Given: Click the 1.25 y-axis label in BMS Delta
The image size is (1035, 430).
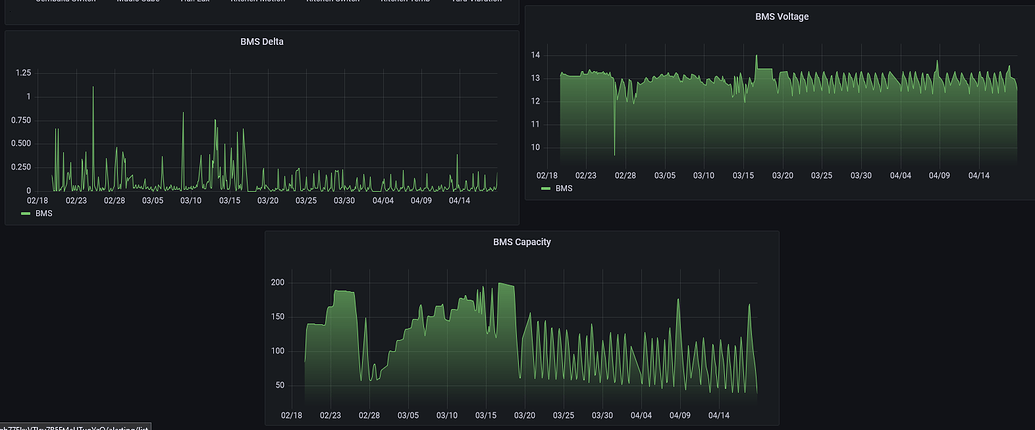Looking at the screenshot, I should tap(22, 74).
